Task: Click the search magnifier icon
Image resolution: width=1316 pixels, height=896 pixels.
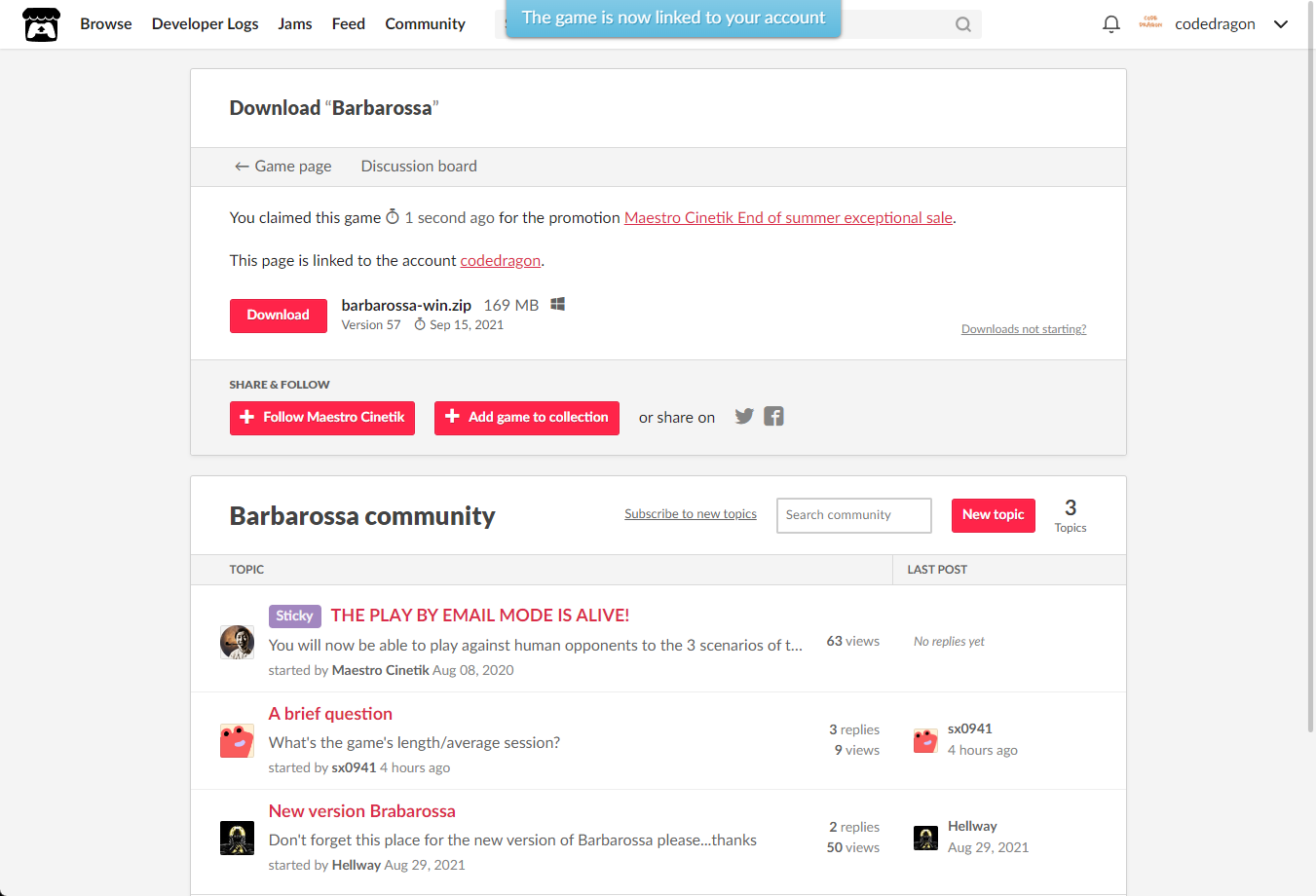Action: pyautogui.click(x=963, y=24)
